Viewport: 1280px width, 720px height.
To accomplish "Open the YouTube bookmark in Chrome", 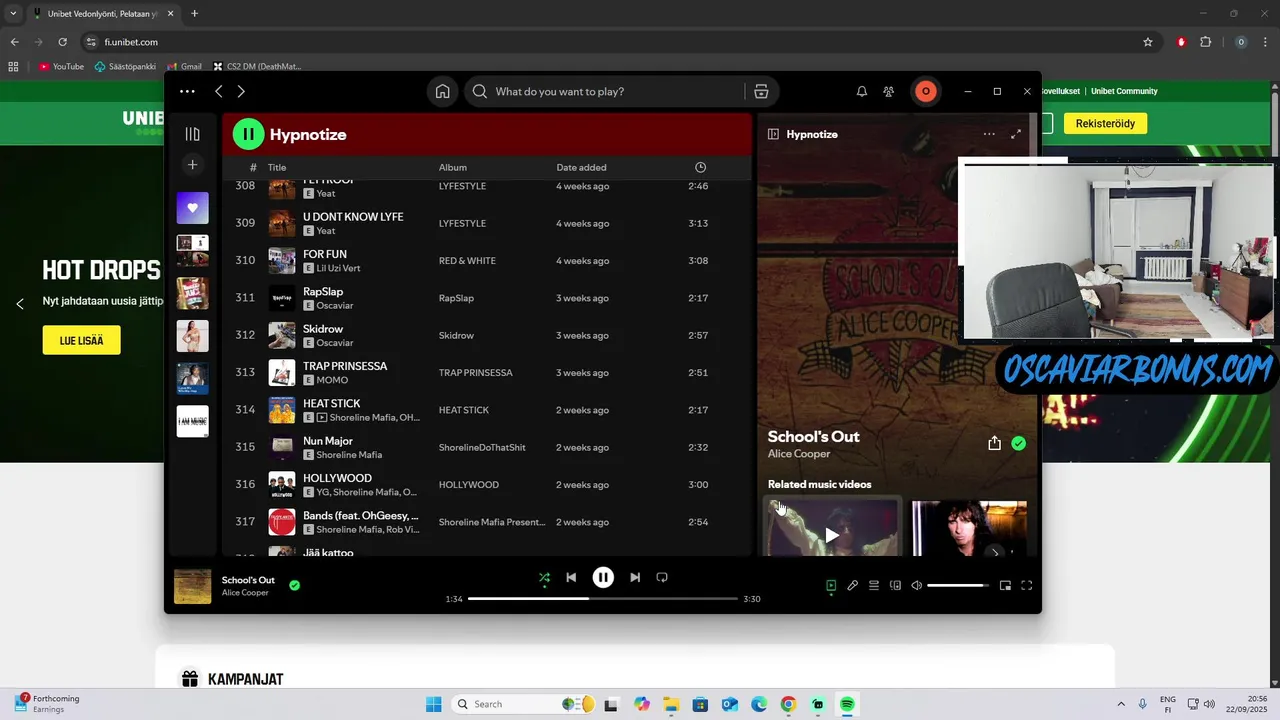I will click(61, 67).
